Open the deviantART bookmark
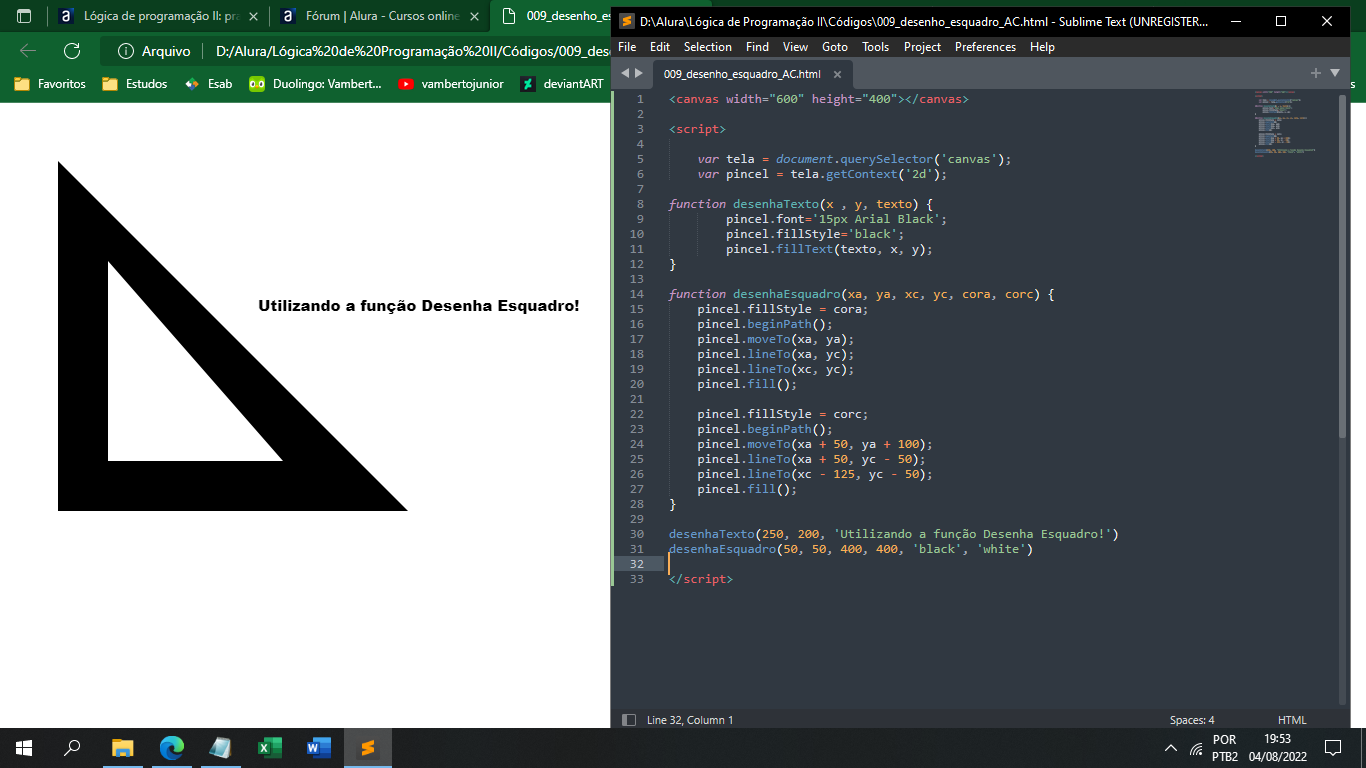This screenshot has height=768, width=1366. (x=562, y=84)
